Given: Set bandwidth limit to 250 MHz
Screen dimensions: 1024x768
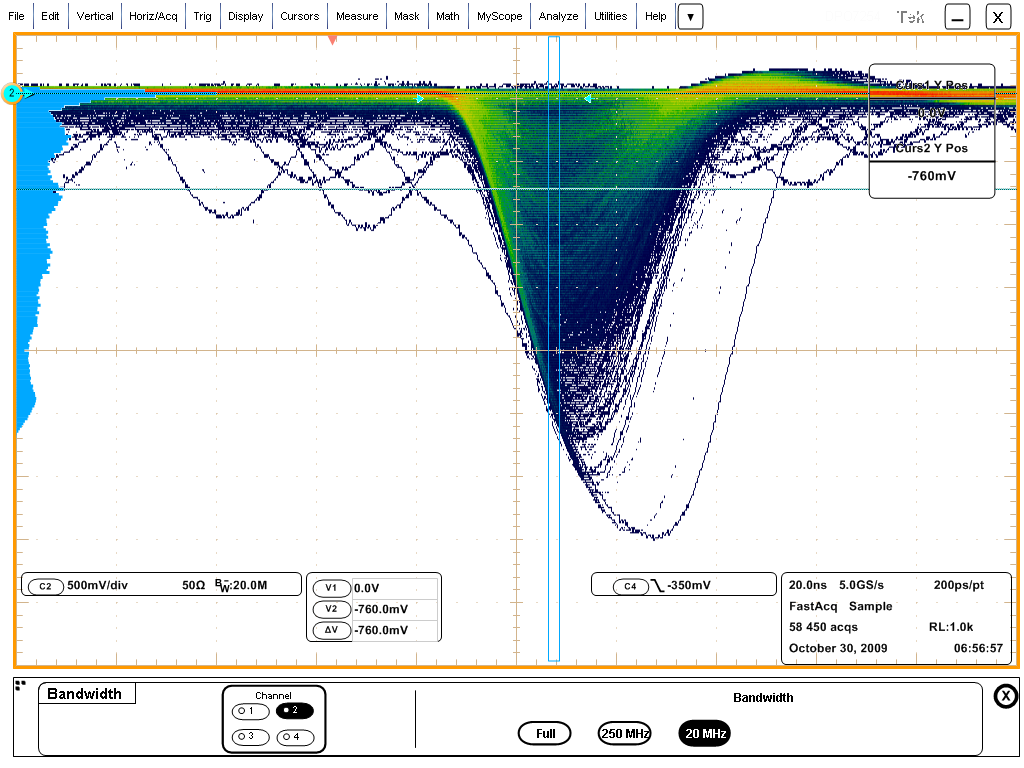Looking at the screenshot, I should [x=624, y=734].
